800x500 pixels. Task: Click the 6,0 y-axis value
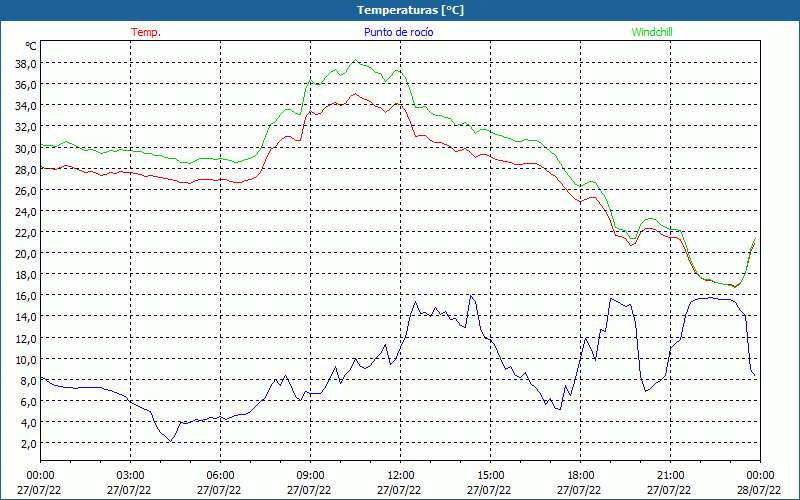(x=29, y=402)
